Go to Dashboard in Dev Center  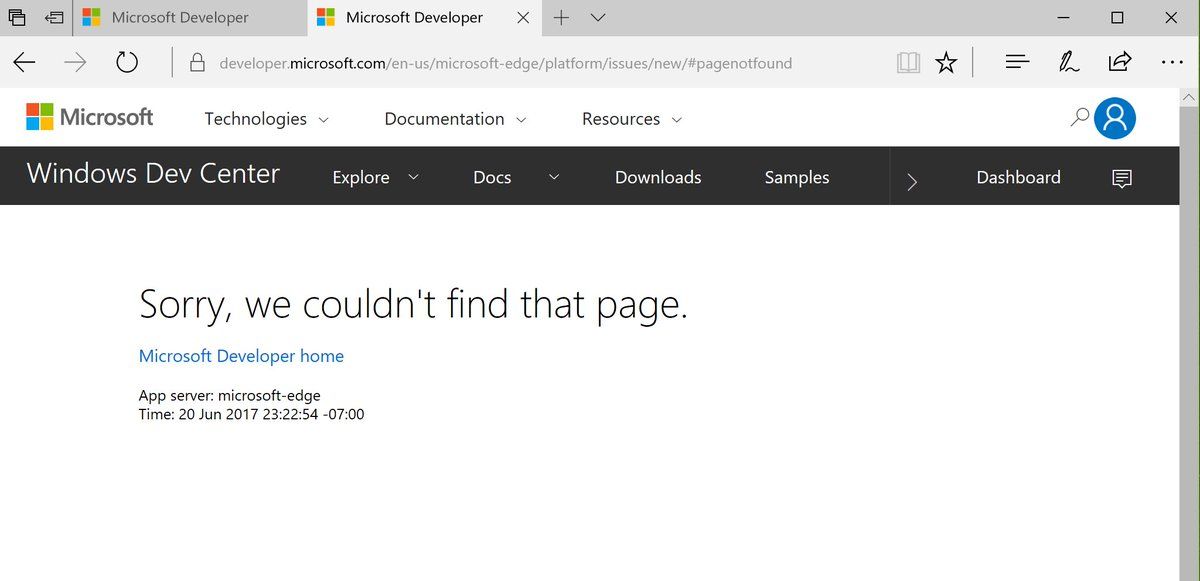pos(1018,178)
